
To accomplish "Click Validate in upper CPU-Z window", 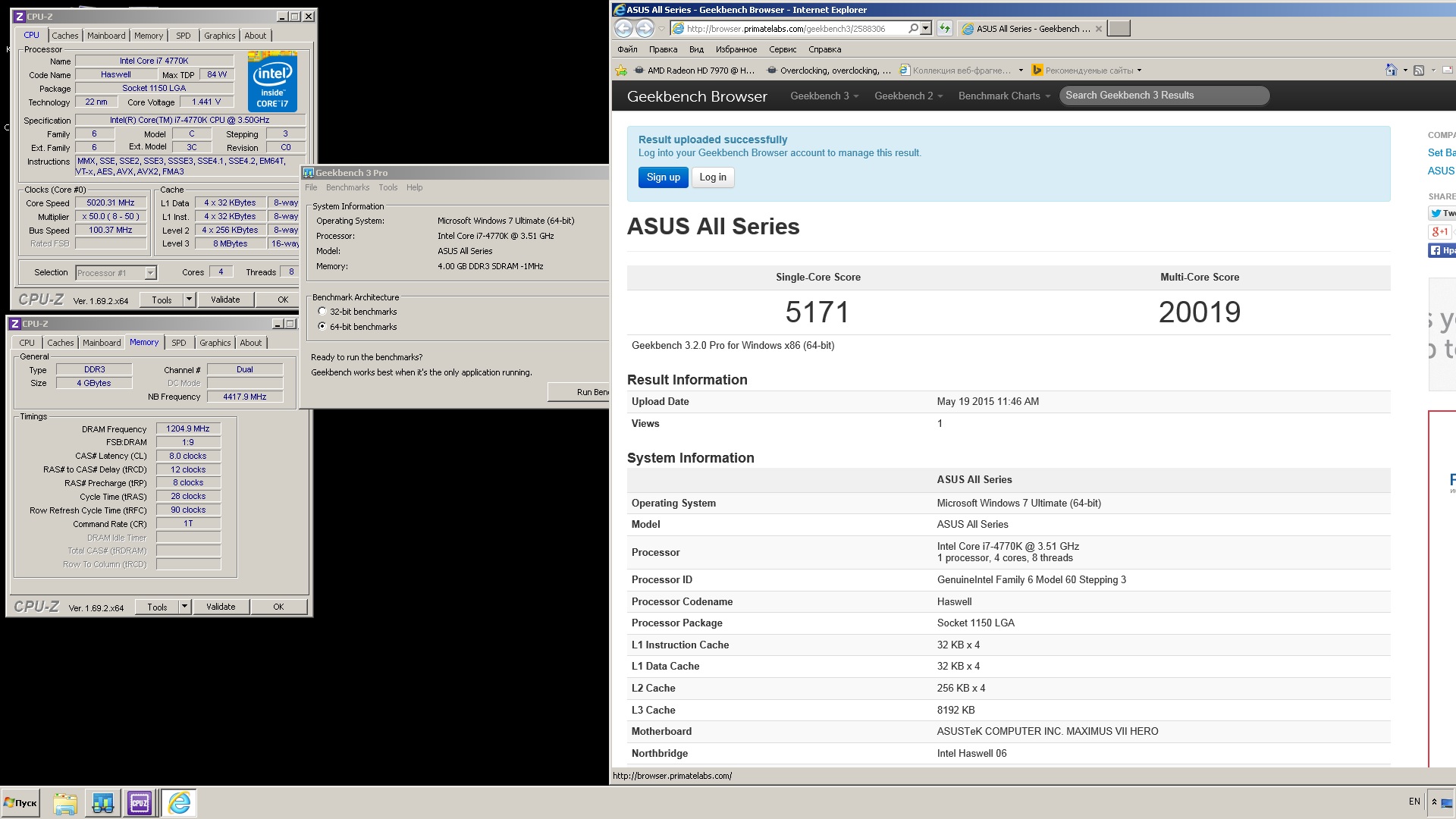I will (225, 300).
